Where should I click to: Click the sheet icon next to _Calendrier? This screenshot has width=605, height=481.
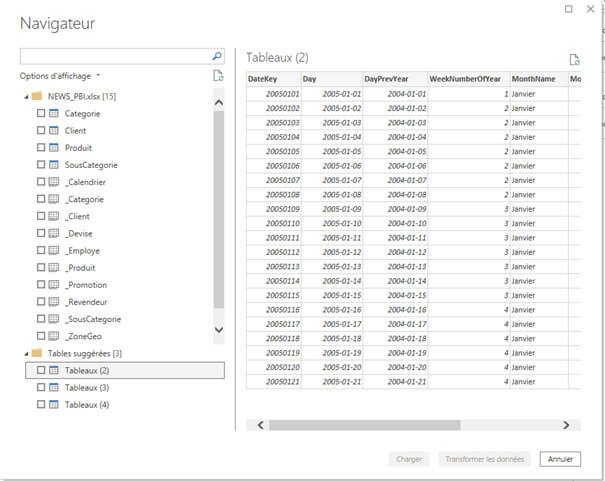54,182
